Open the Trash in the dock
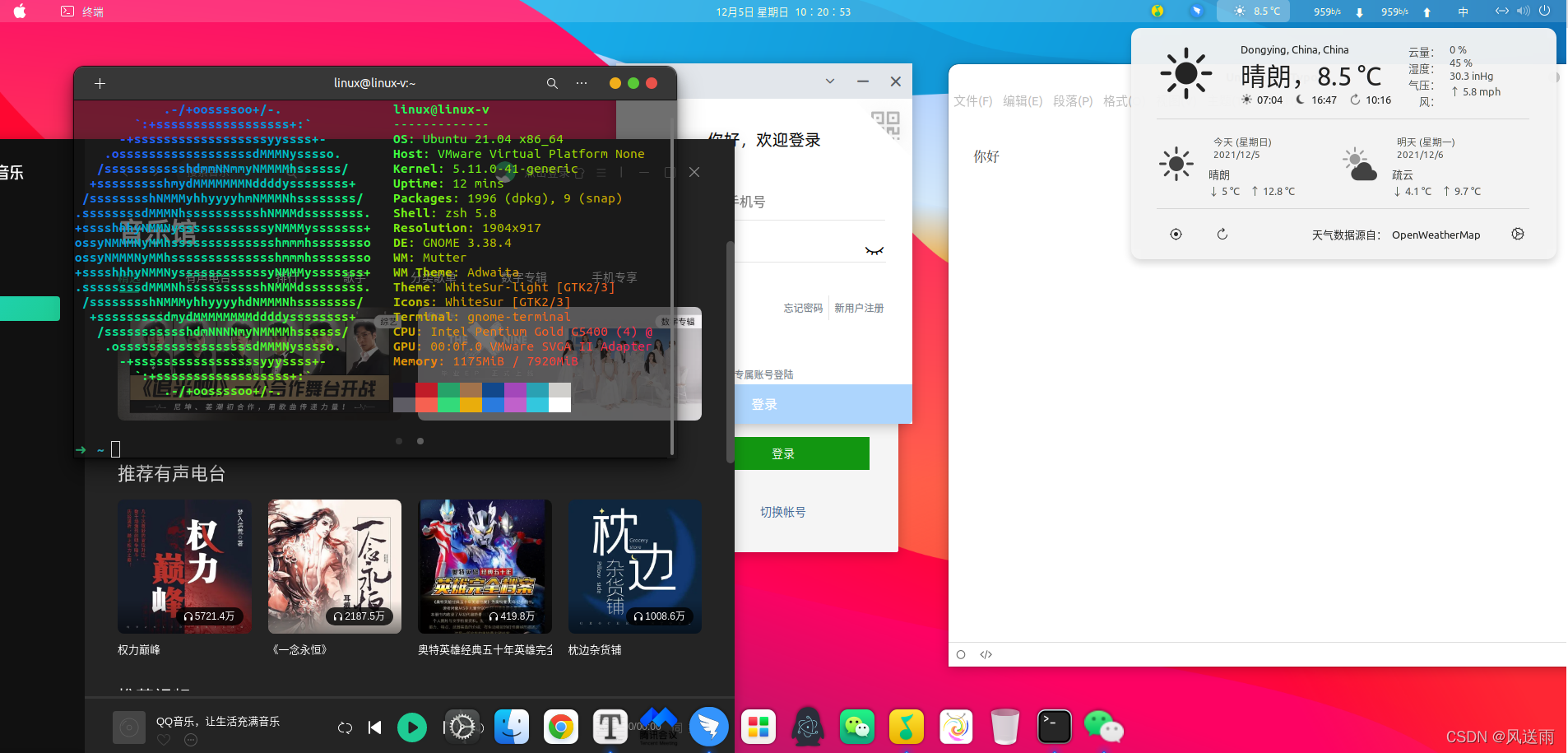The image size is (1568, 753). click(x=1005, y=727)
